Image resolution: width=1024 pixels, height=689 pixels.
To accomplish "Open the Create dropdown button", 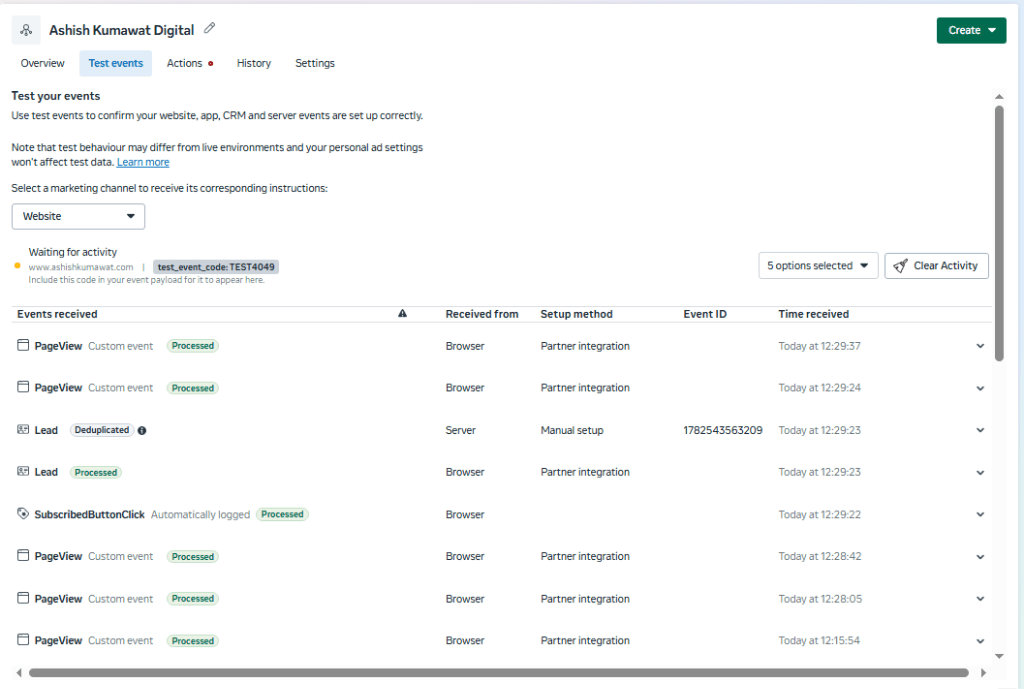I will tap(971, 30).
